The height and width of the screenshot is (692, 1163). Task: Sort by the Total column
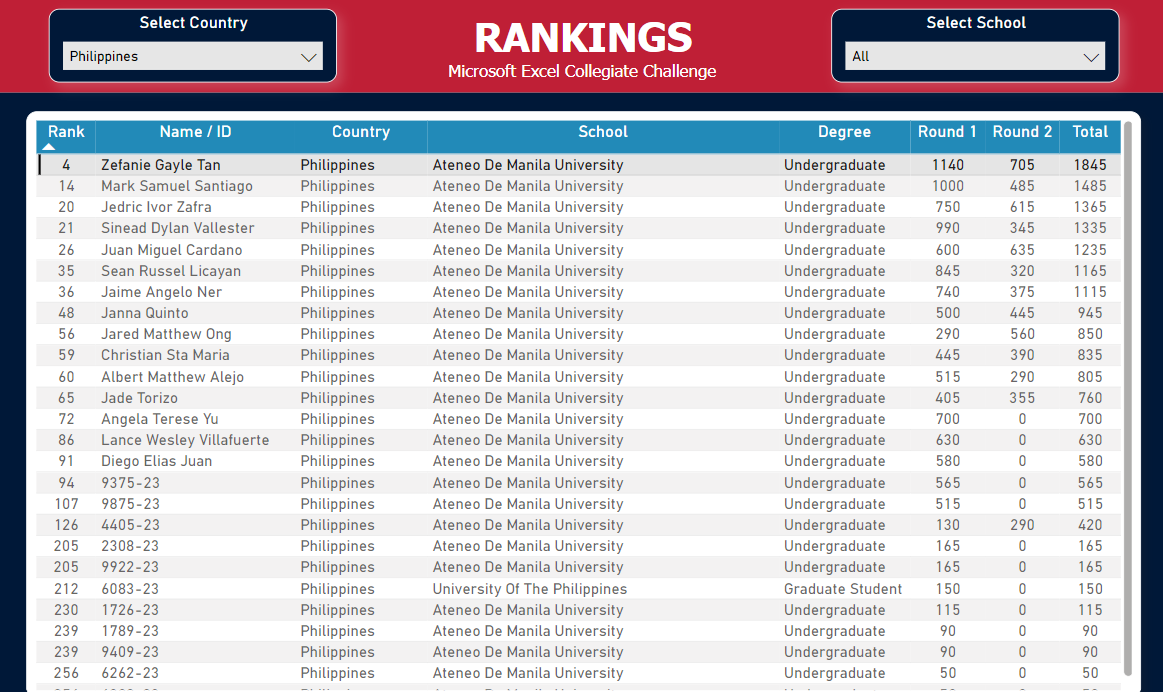tap(1089, 132)
